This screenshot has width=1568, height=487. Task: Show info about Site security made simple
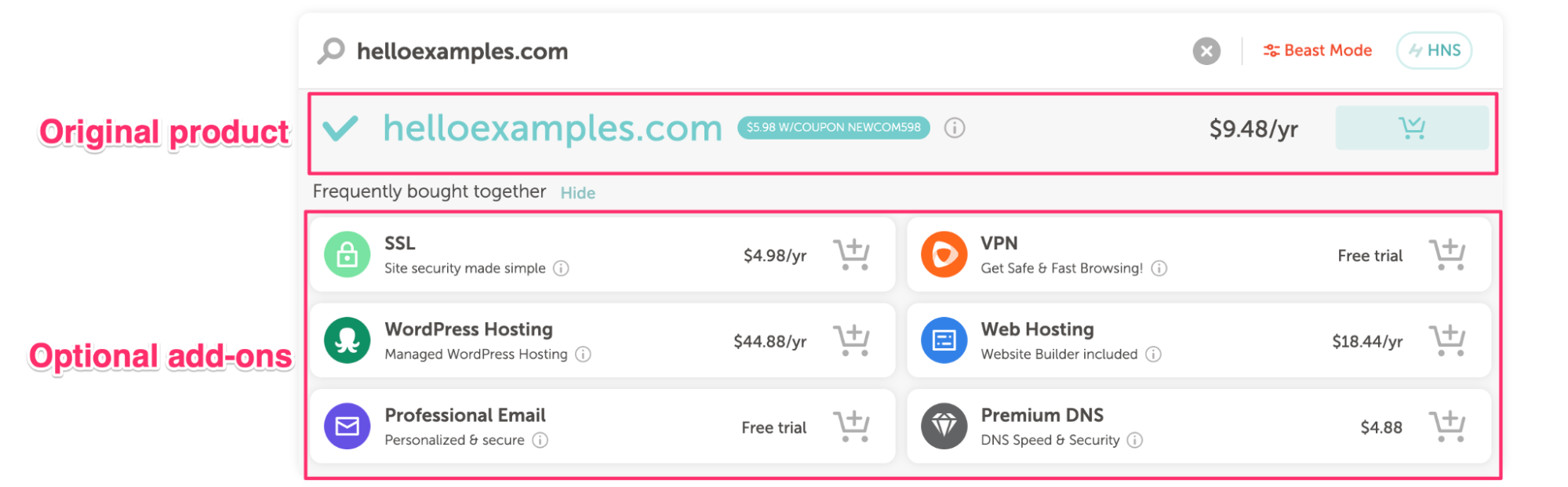click(560, 267)
